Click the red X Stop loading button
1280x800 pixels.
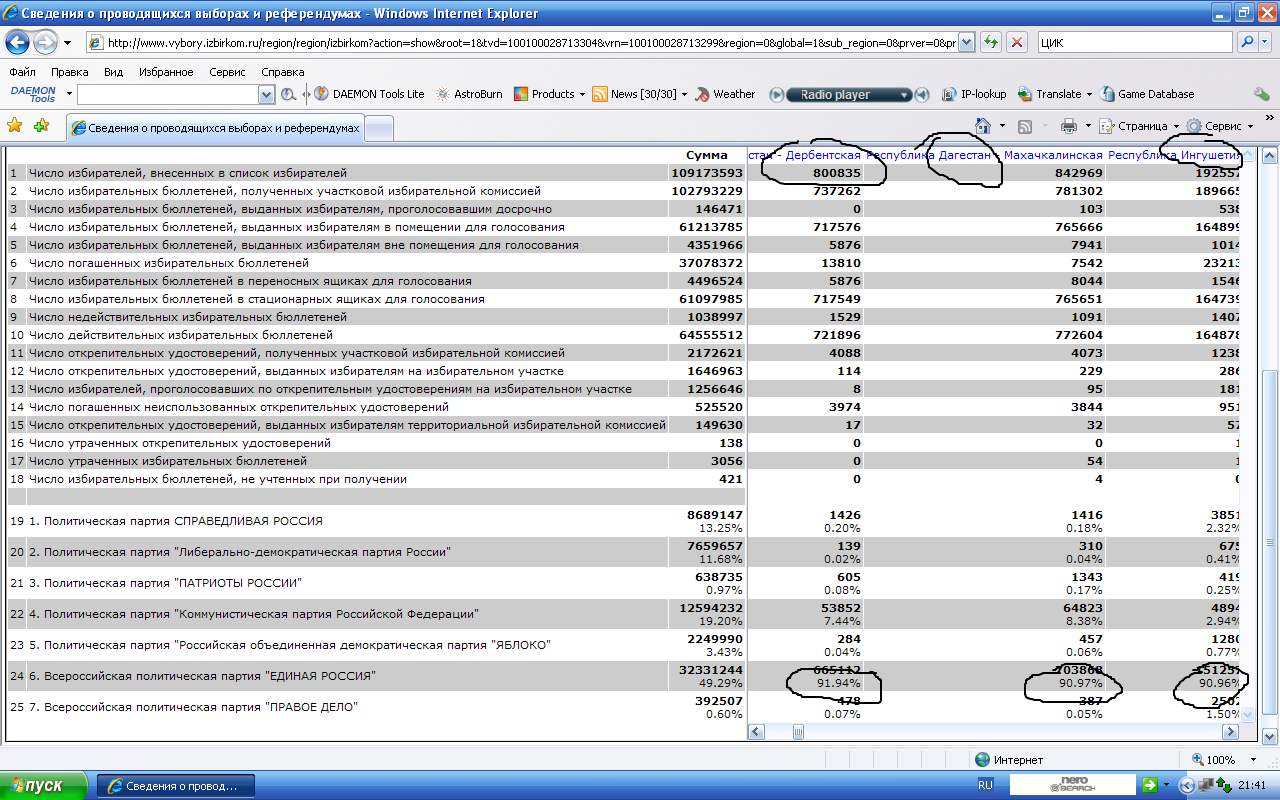click(x=1017, y=43)
